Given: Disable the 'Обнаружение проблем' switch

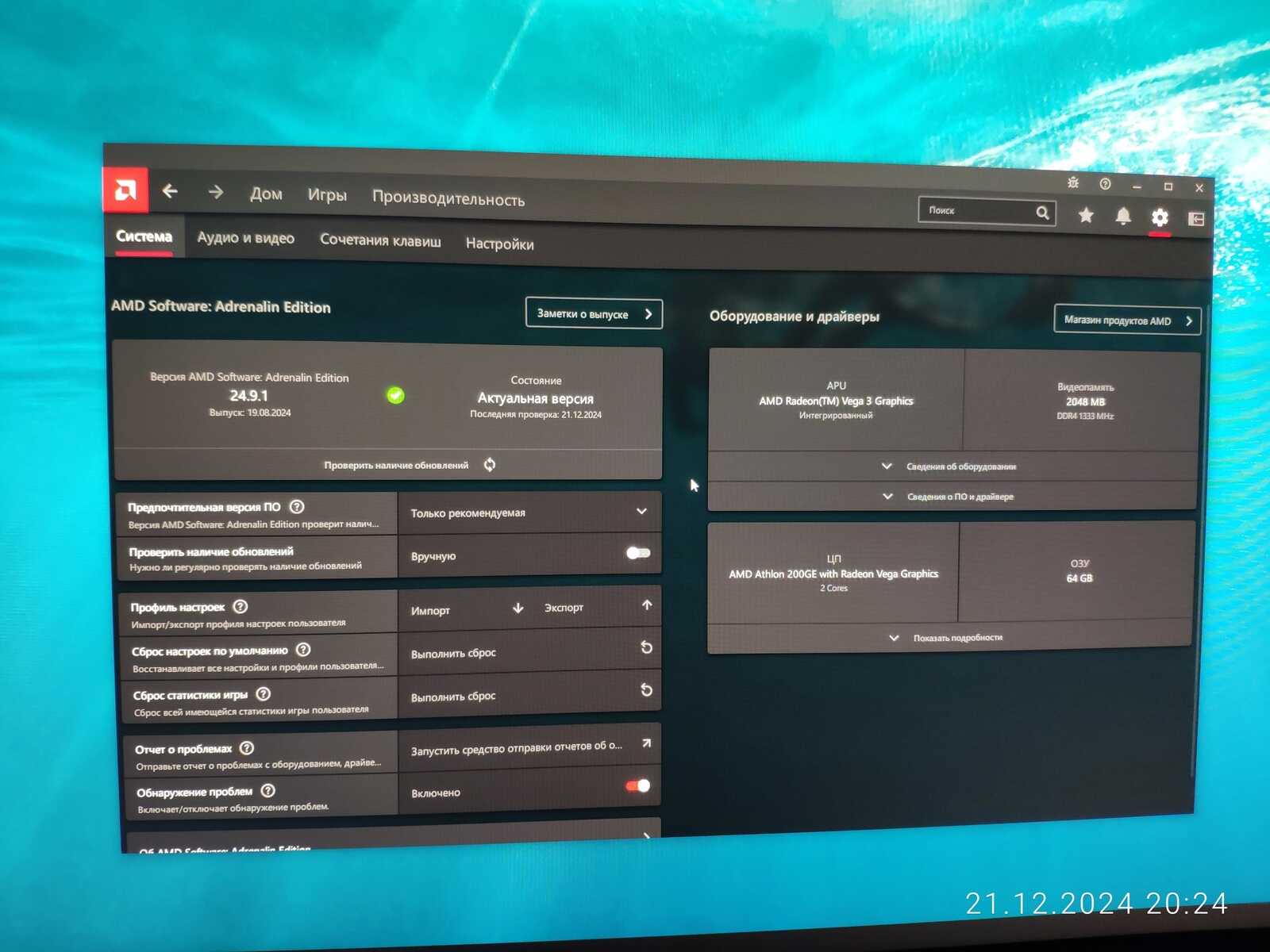Looking at the screenshot, I should pyautogui.click(x=638, y=785).
